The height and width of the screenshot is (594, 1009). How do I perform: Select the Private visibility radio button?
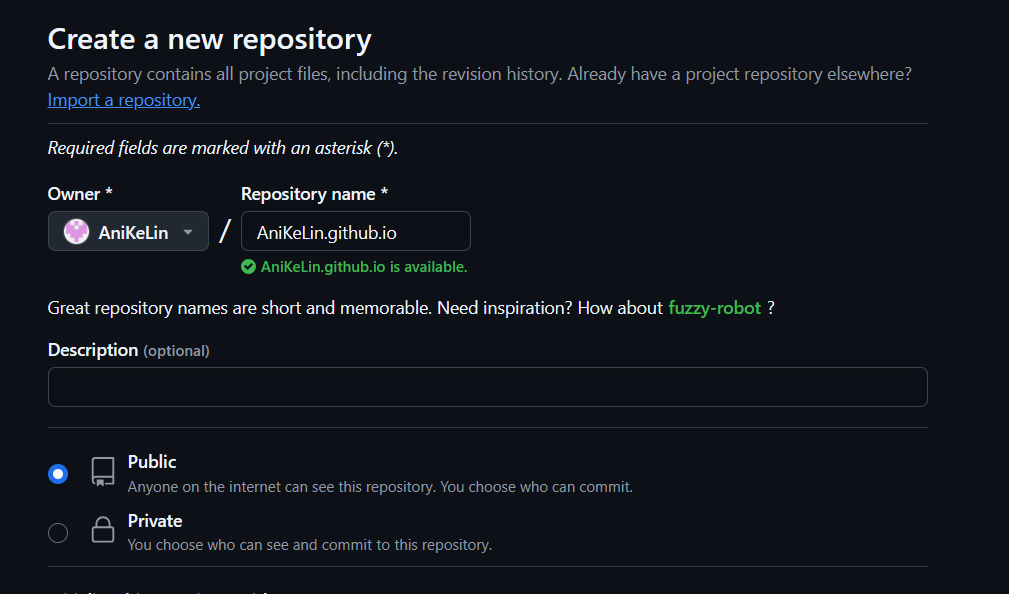click(58, 532)
